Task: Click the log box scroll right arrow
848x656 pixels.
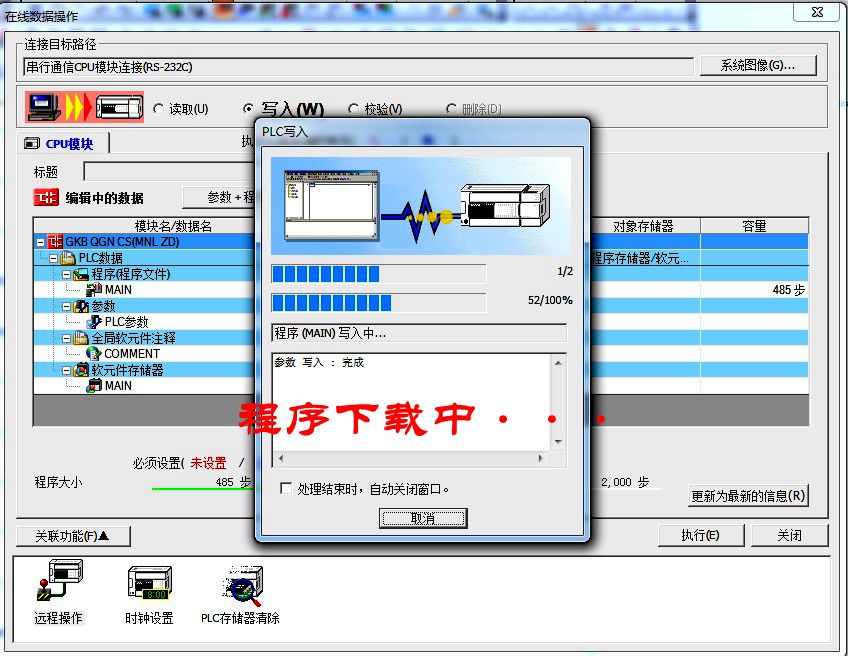Action: click(540, 459)
